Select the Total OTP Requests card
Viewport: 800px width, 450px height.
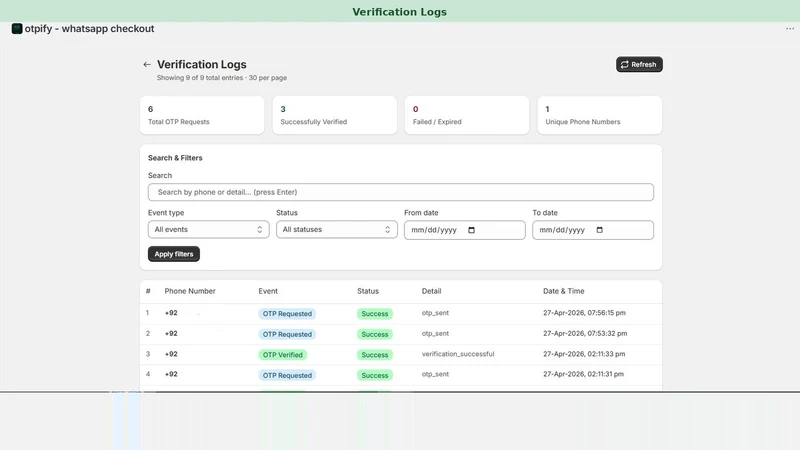(x=202, y=115)
